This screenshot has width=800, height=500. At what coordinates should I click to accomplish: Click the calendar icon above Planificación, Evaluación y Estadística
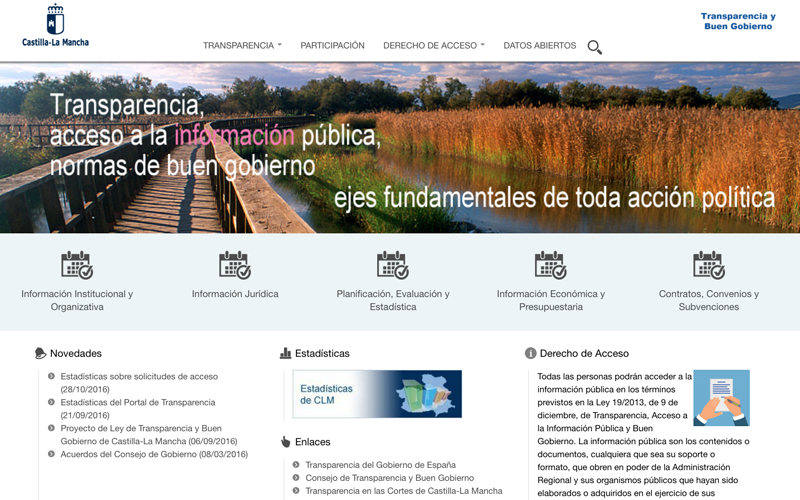393,265
